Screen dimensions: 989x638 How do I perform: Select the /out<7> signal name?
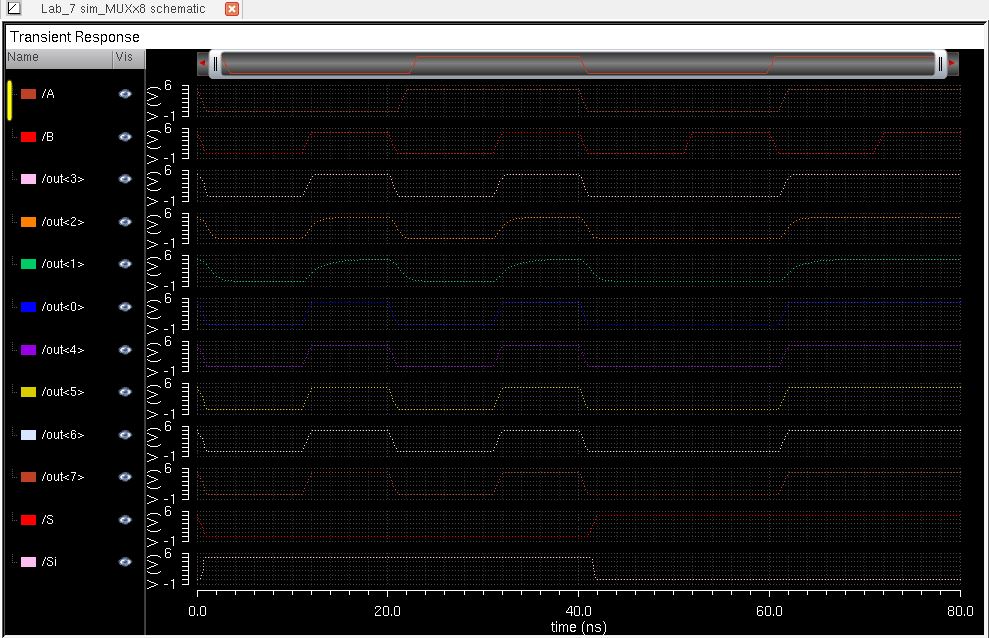pyautogui.click(x=62, y=477)
